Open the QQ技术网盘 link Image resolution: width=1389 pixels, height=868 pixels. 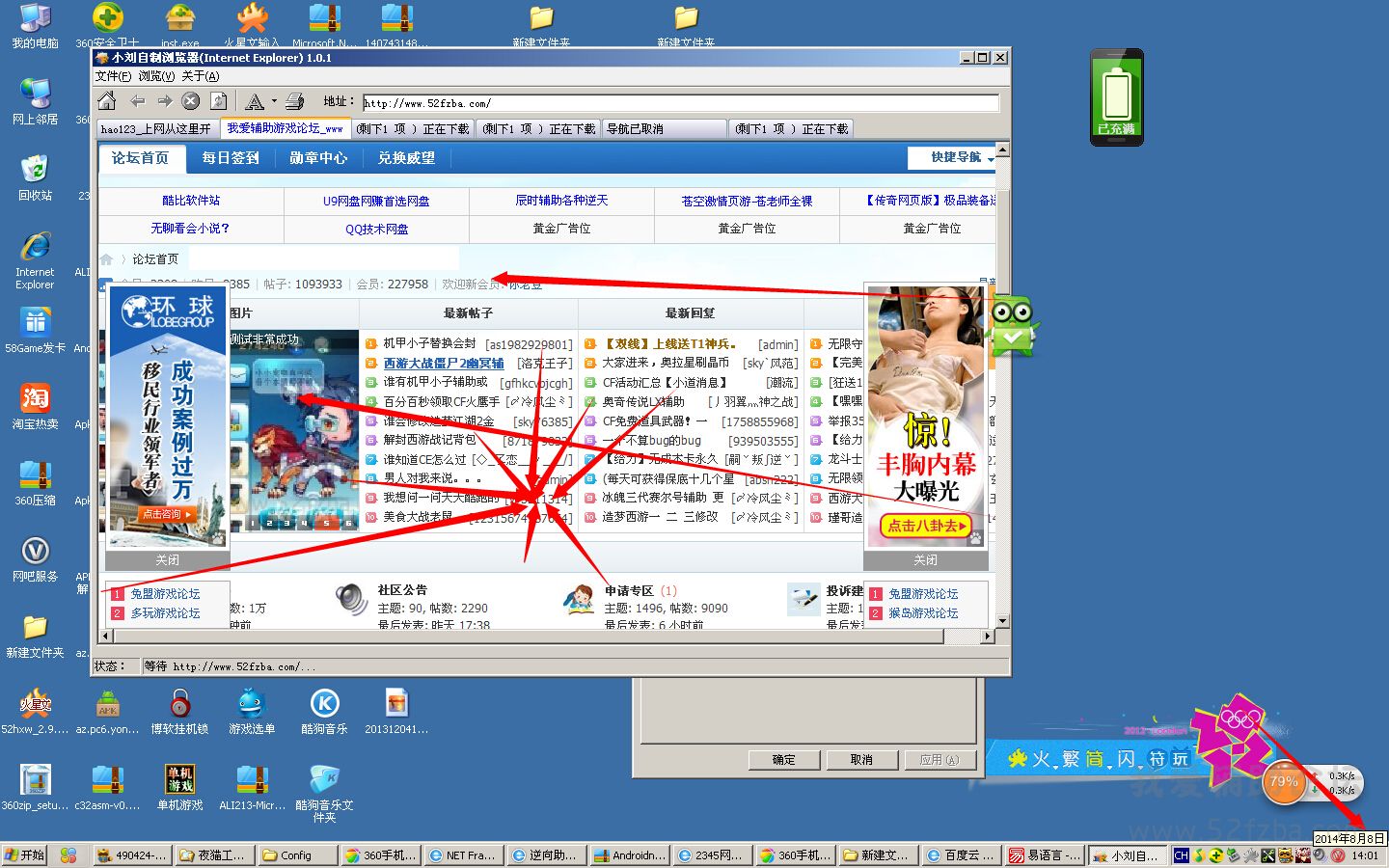pyautogui.click(x=376, y=229)
